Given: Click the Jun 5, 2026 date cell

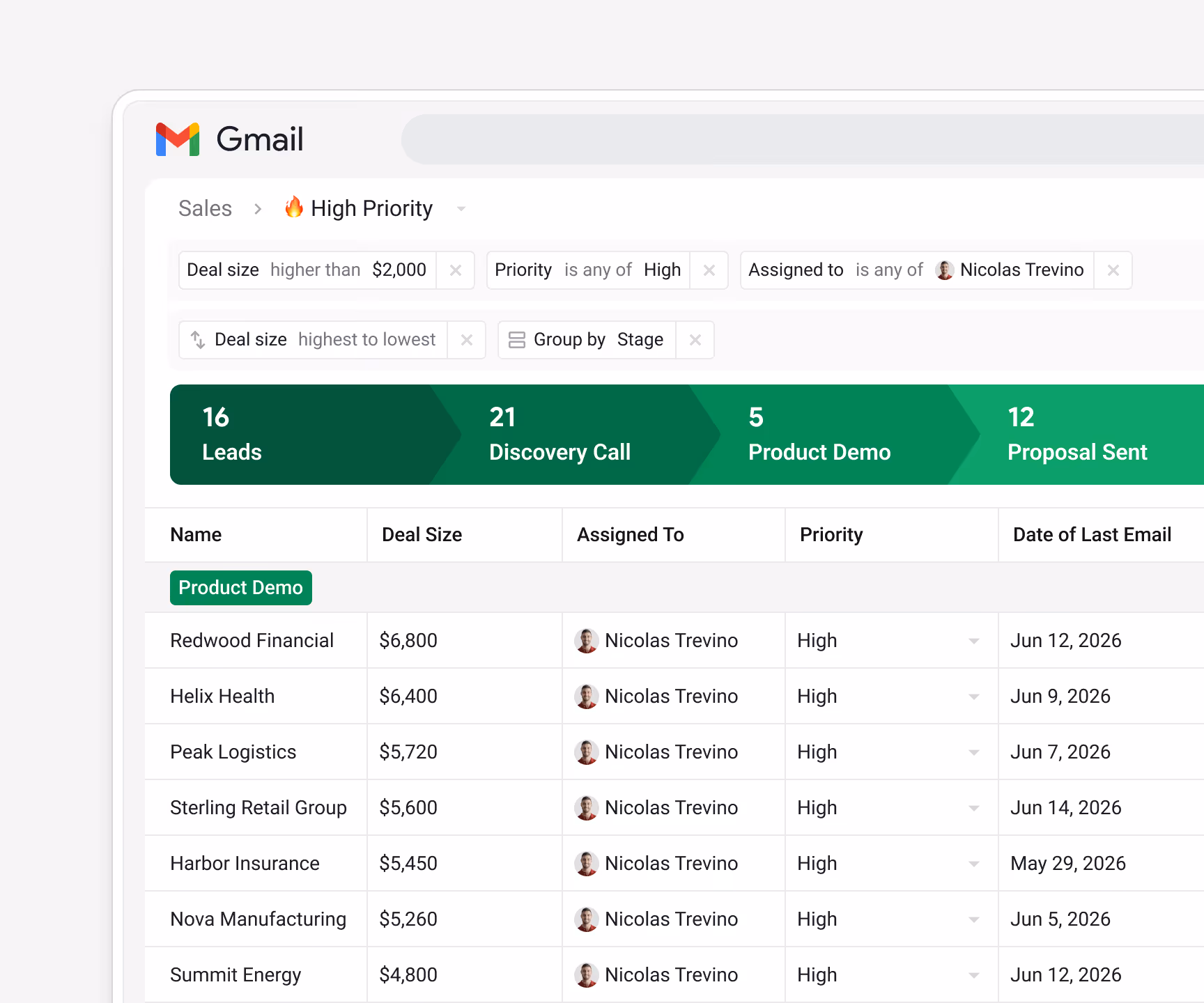Looking at the screenshot, I should [x=1102, y=919].
